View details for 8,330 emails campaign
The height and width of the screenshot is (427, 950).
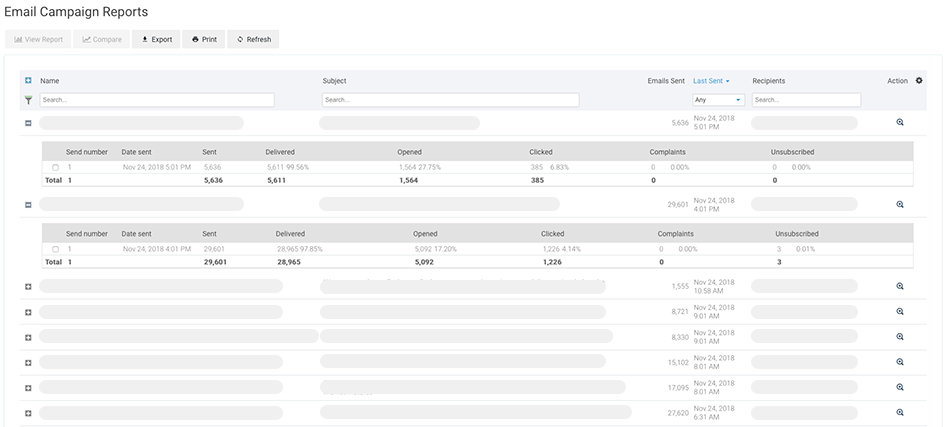point(900,337)
